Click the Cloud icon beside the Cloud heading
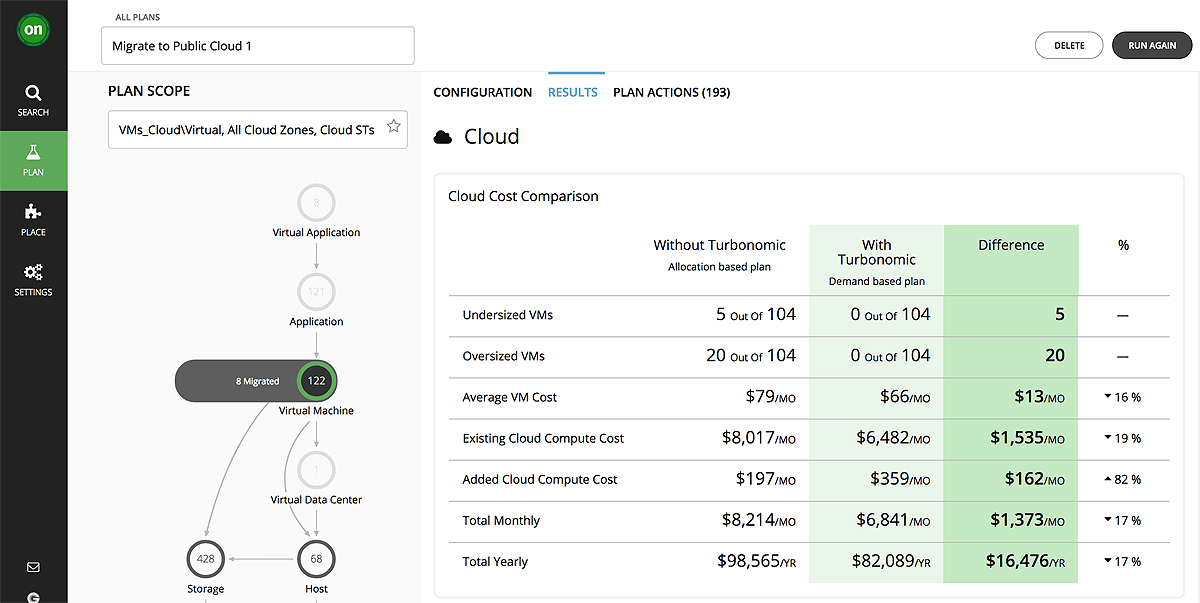The image size is (1200, 603). (x=443, y=136)
